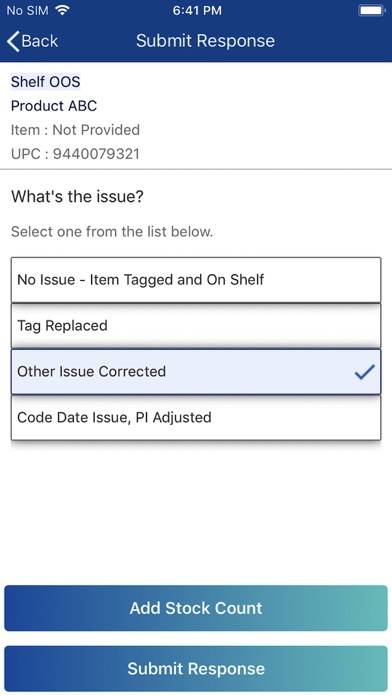Tap the blue checkmark on Other Issue Corrected

(364, 372)
